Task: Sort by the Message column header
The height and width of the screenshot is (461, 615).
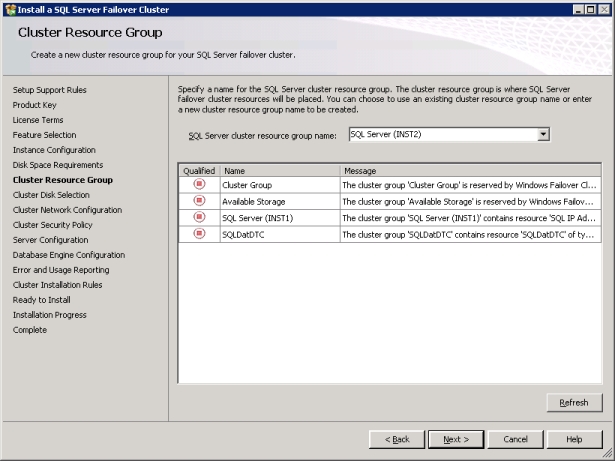Action: tap(470, 171)
